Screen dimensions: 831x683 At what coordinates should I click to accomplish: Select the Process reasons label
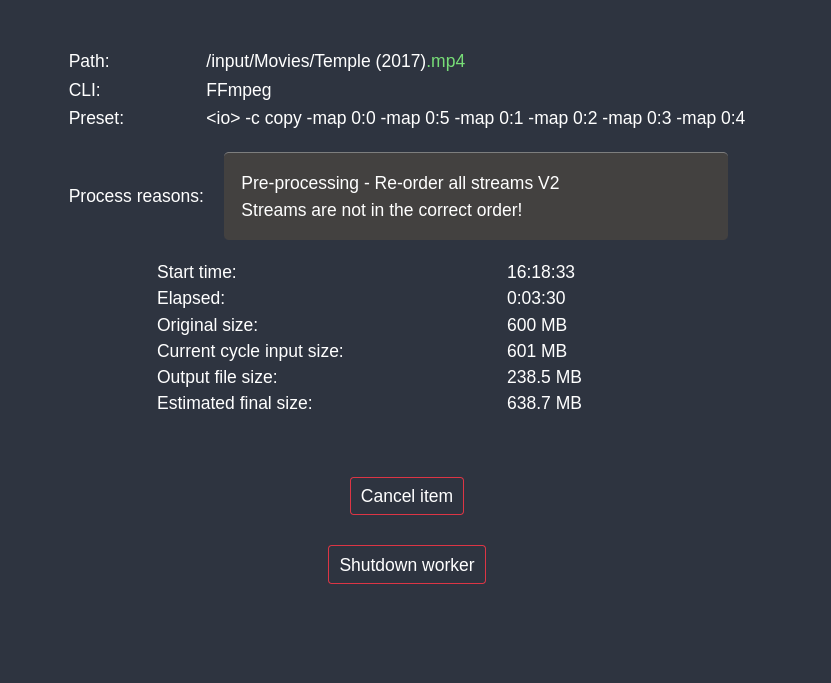tap(135, 196)
